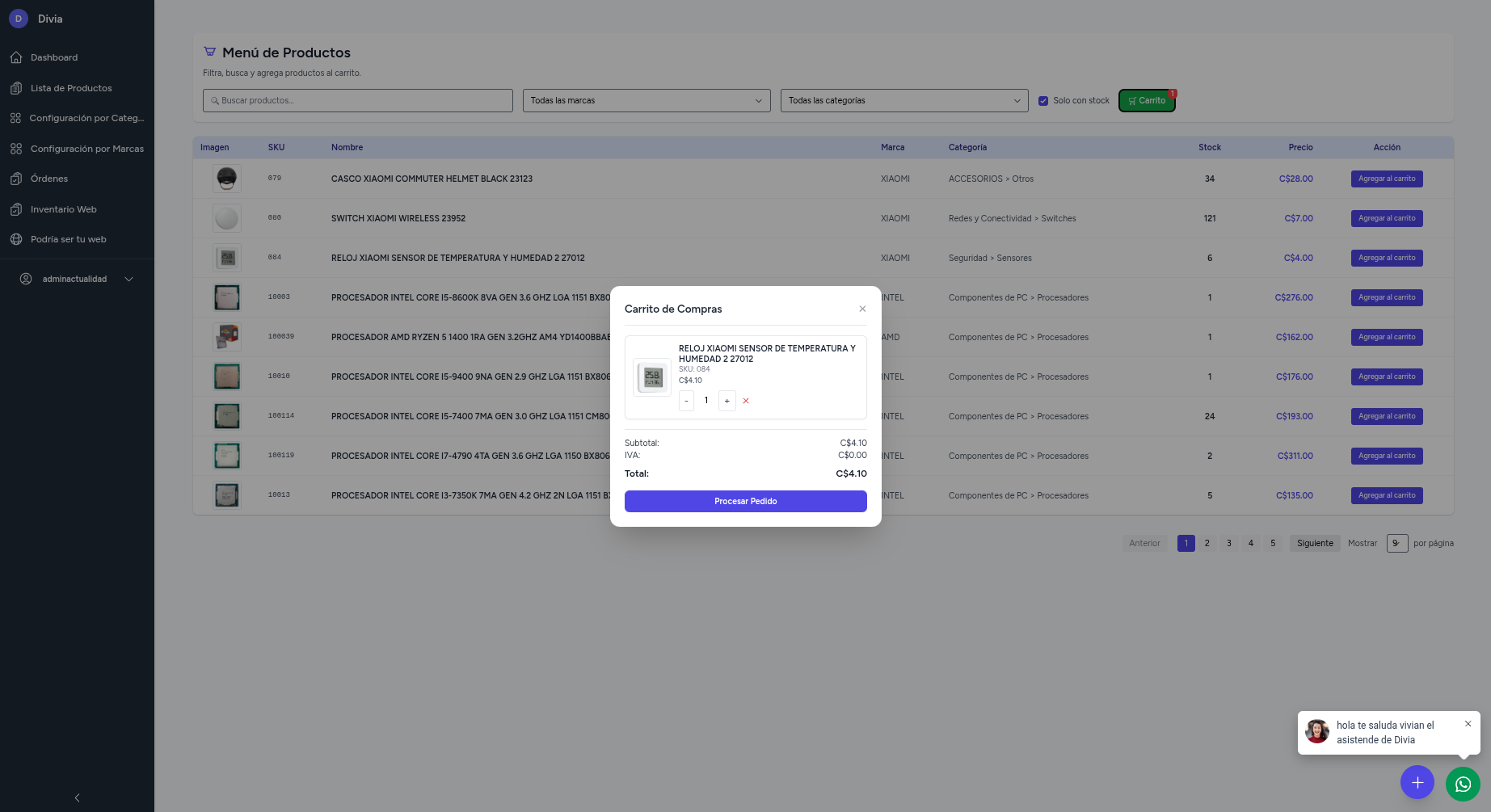Viewport: 1491px width, 812px height.
Task: Collapse sidebar using bottom left arrow
Action: pyautogui.click(x=77, y=797)
